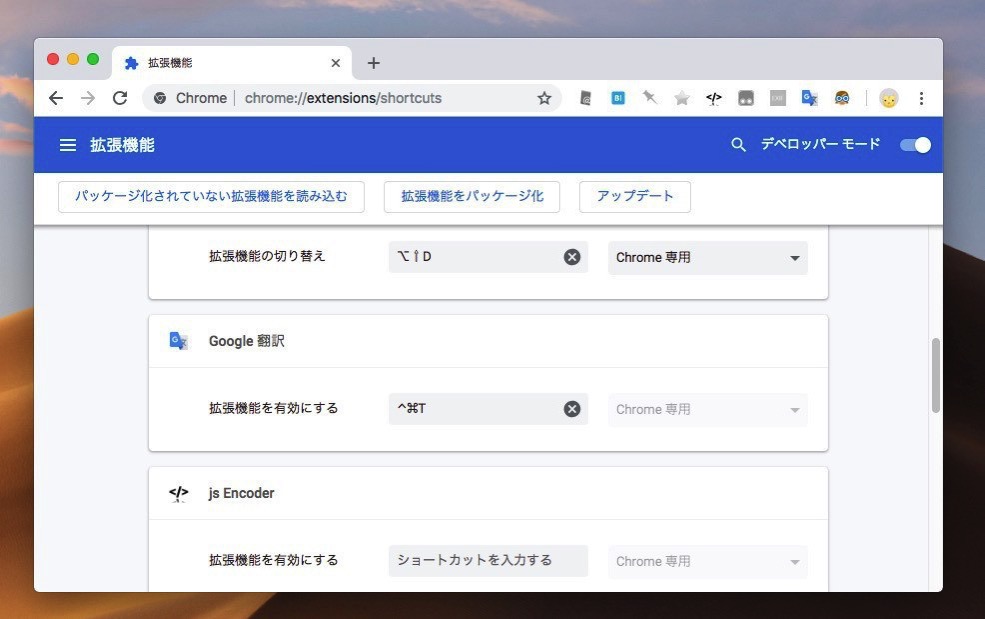Reload the page with the refresh button

120,98
